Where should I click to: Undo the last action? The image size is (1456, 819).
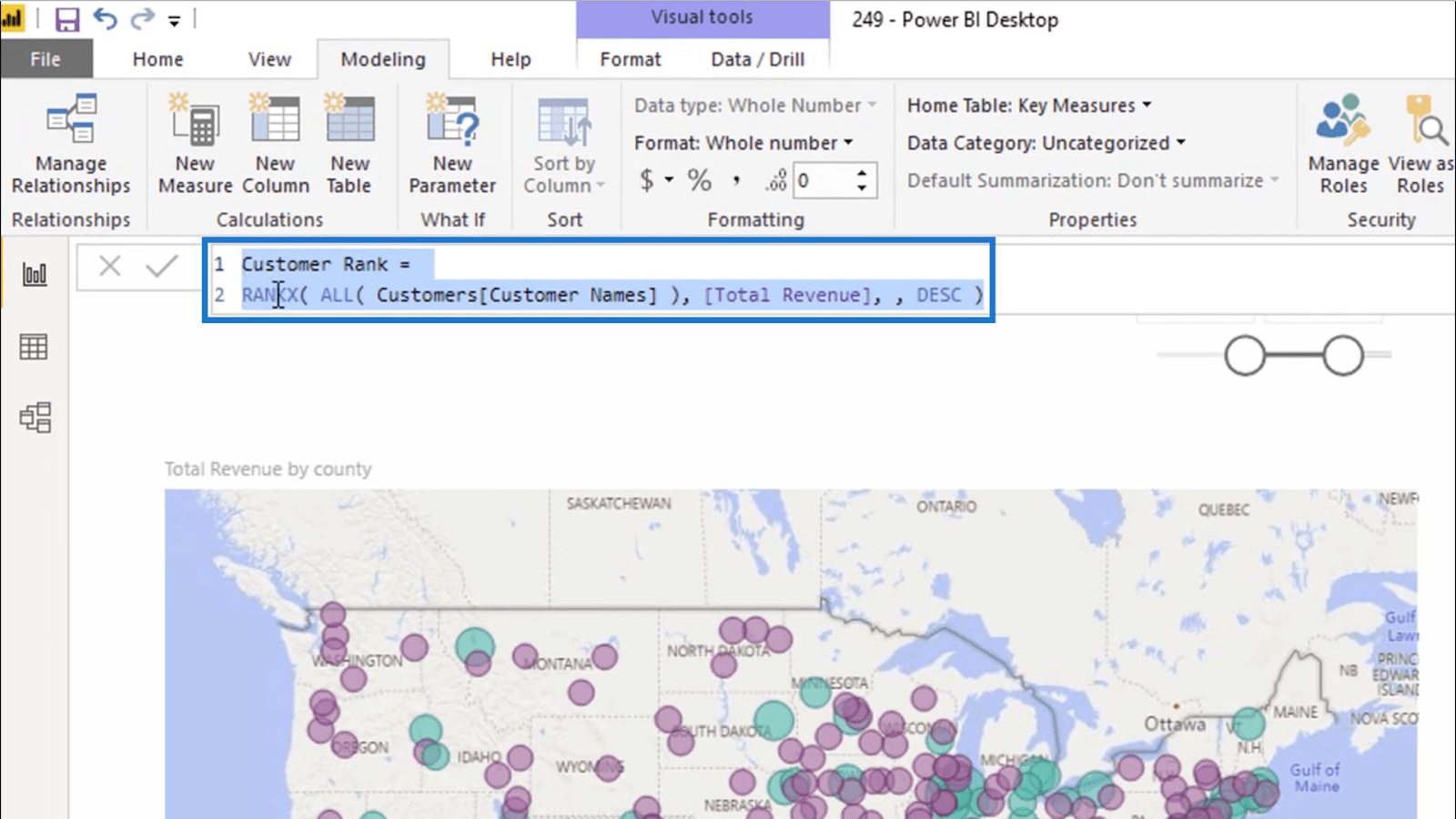click(106, 19)
